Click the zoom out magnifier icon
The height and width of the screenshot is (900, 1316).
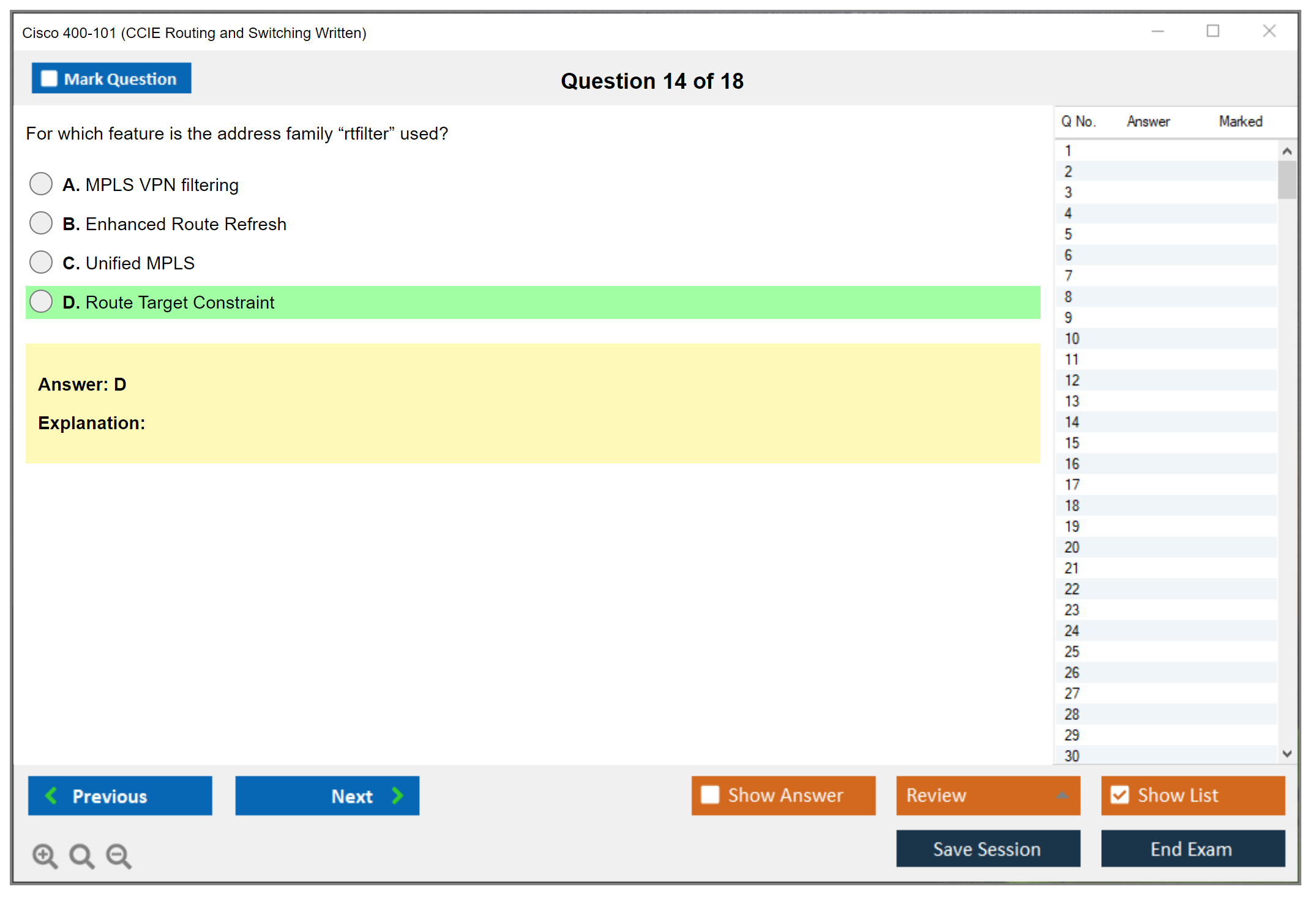[118, 855]
